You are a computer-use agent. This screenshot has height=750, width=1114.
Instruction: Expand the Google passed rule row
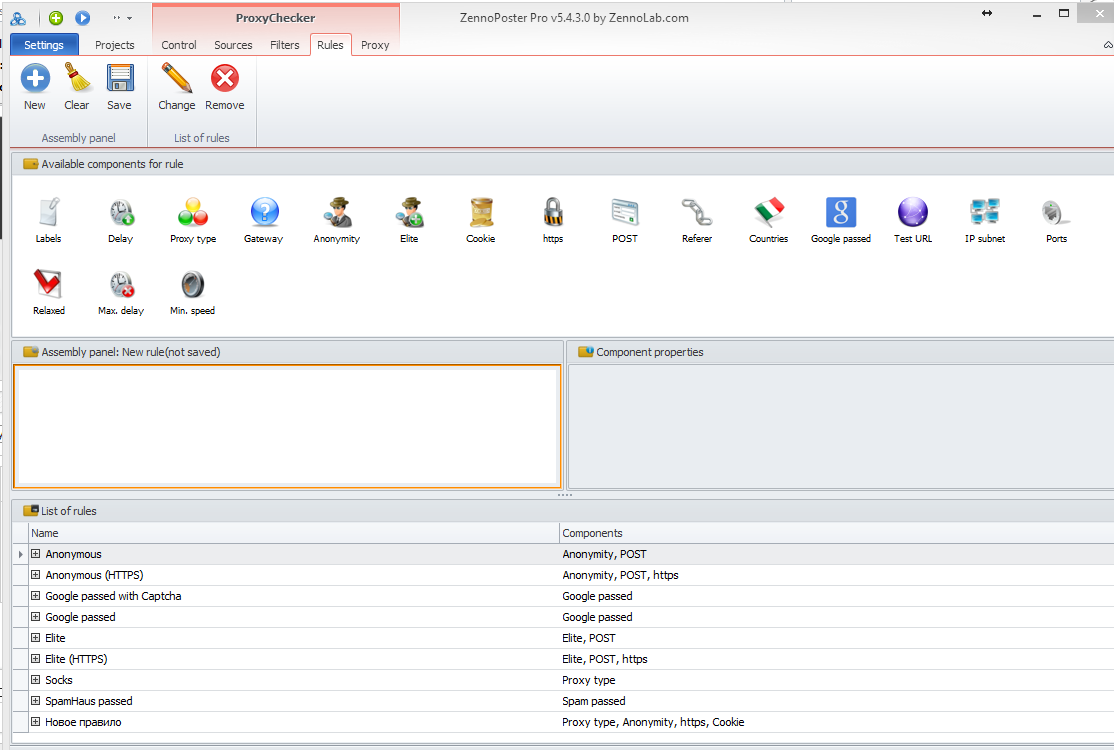36,616
